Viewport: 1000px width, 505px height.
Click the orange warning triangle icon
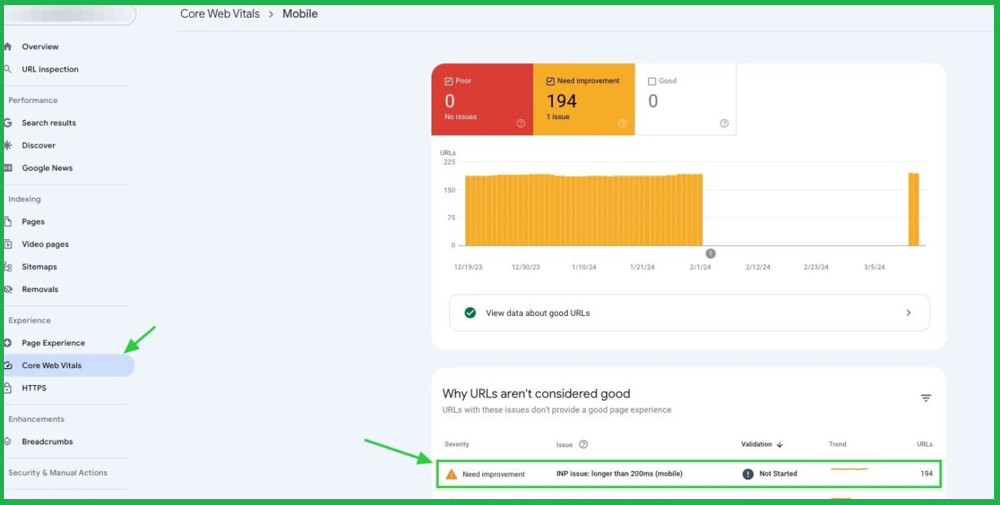pyautogui.click(x=452, y=474)
